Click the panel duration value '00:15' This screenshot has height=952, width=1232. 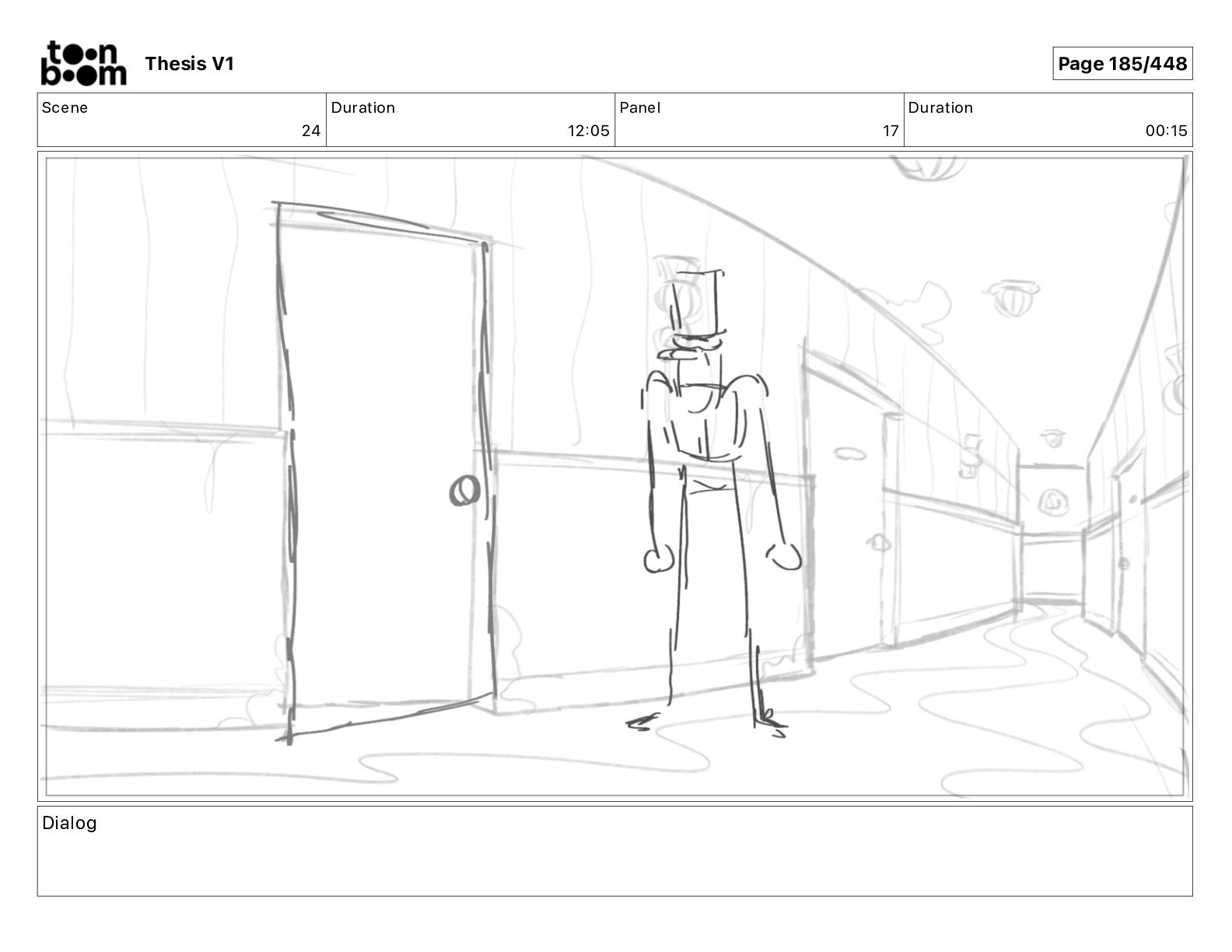[x=1166, y=131]
